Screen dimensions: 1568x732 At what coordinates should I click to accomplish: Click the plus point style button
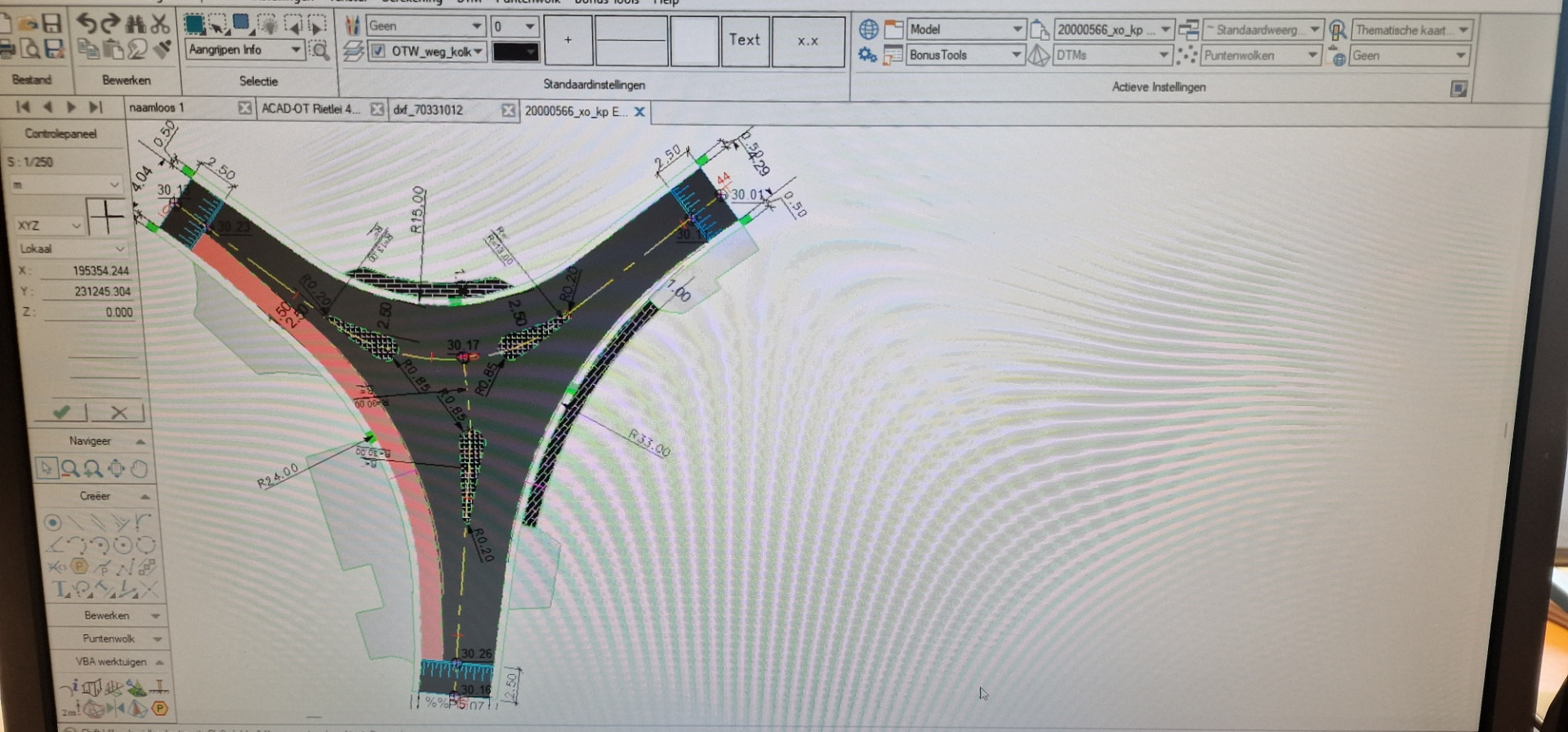click(568, 39)
